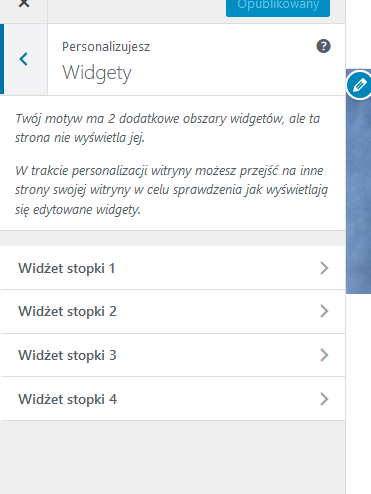This screenshot has height=494, width=371.
Task: Open help via the question mark icon
Action: 323,46
